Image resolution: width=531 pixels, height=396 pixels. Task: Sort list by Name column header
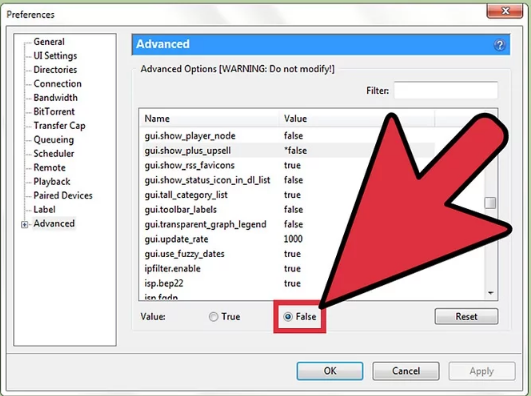[x=209, y=119]
